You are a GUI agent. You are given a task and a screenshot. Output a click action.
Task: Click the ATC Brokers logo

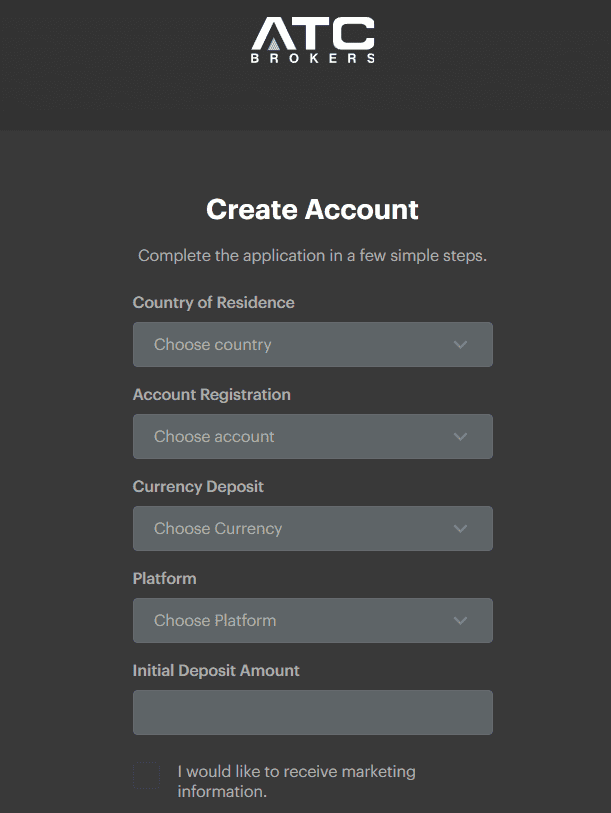tap(313, 42)
